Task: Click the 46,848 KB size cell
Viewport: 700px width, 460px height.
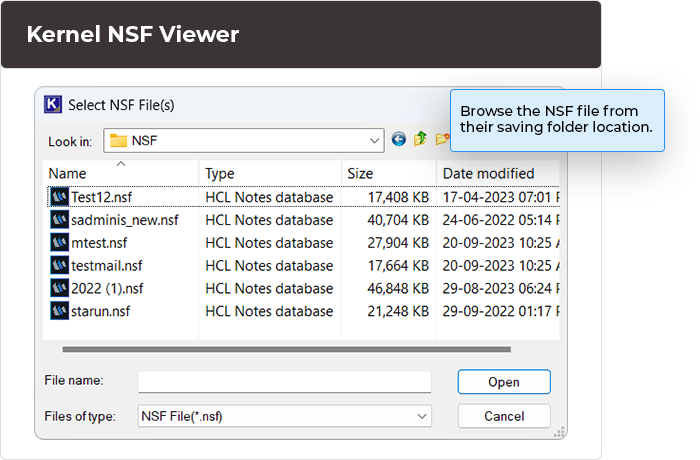Action: pyautogui.click(x=398, y=288)
